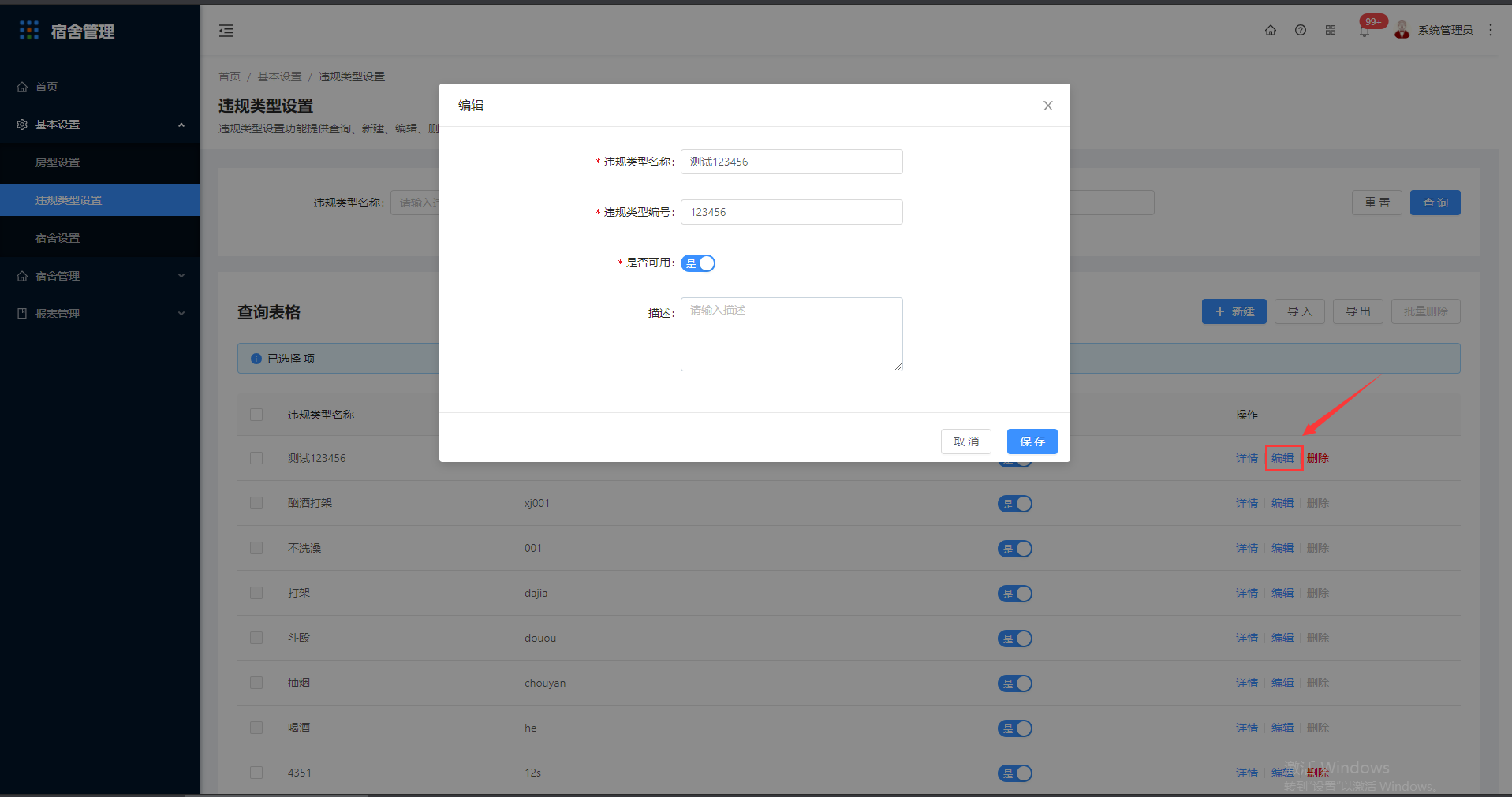1512x797 pixels.
Task: Click 取消 button in edit dialog
Action: pyautogui.click(x=966, y=441)
